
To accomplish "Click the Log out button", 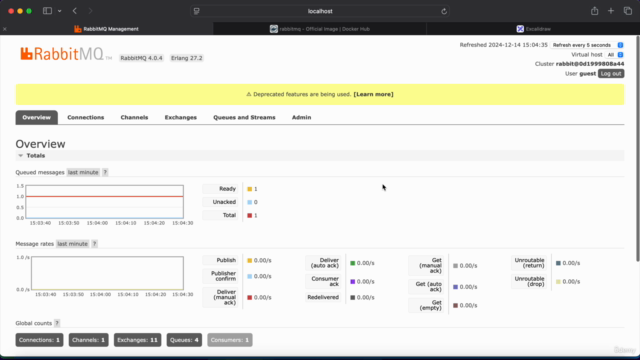I will coord(611,73).
